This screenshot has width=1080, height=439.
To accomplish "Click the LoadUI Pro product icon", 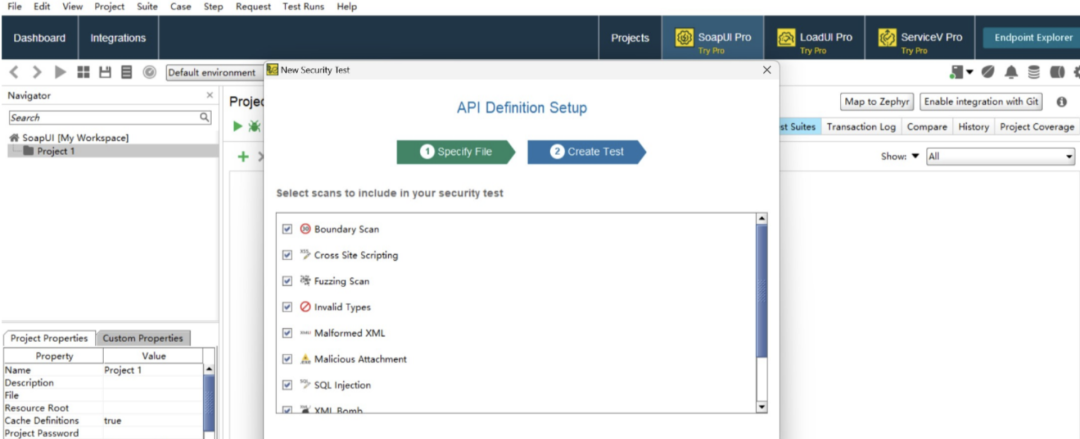I will 786,38.
